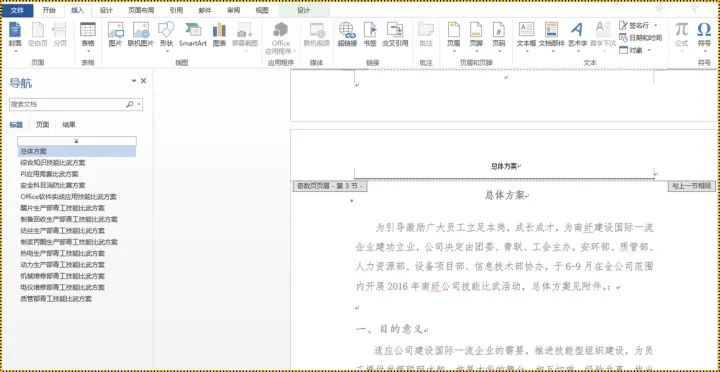Open the Page Number (页码) menu
The height and width of the screenshot is (372, 720).
[x=499, y=36]
